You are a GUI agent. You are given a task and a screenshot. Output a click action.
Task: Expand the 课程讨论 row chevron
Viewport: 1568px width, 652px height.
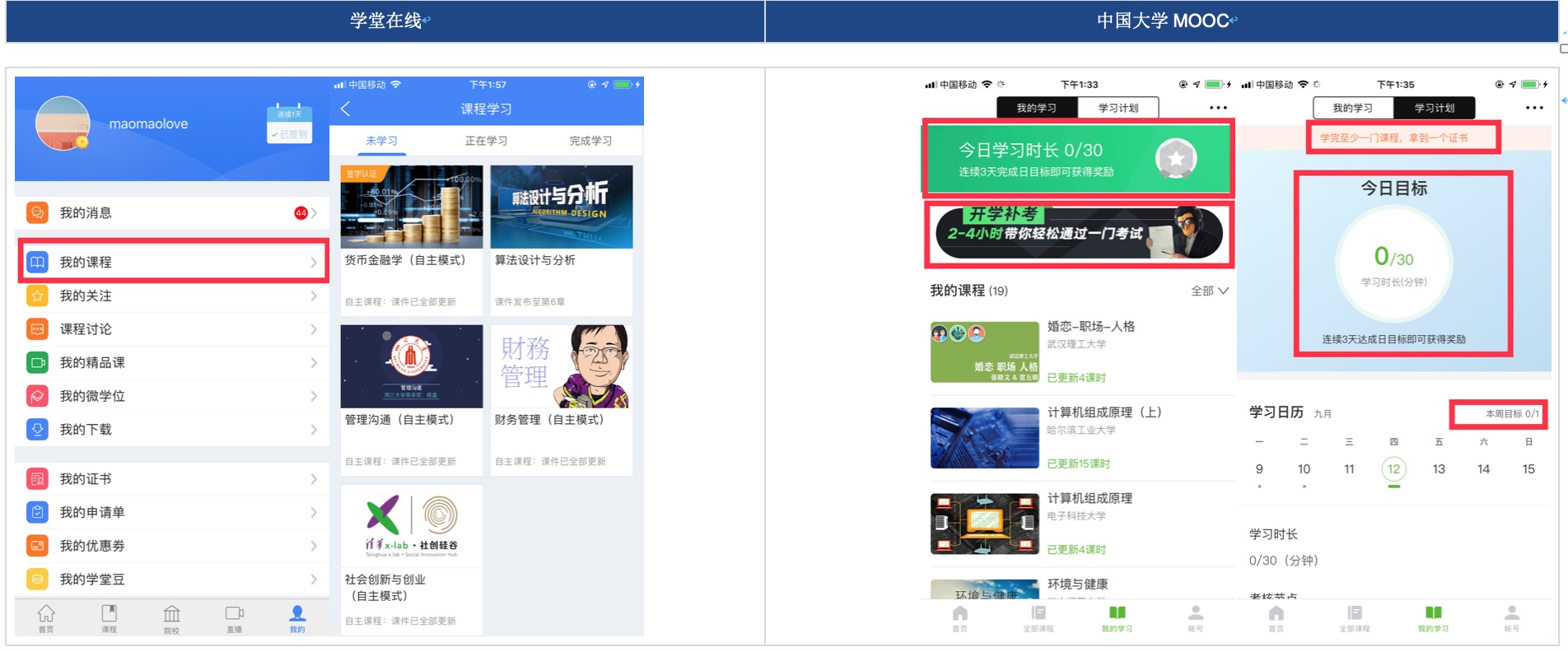[314, 329]
